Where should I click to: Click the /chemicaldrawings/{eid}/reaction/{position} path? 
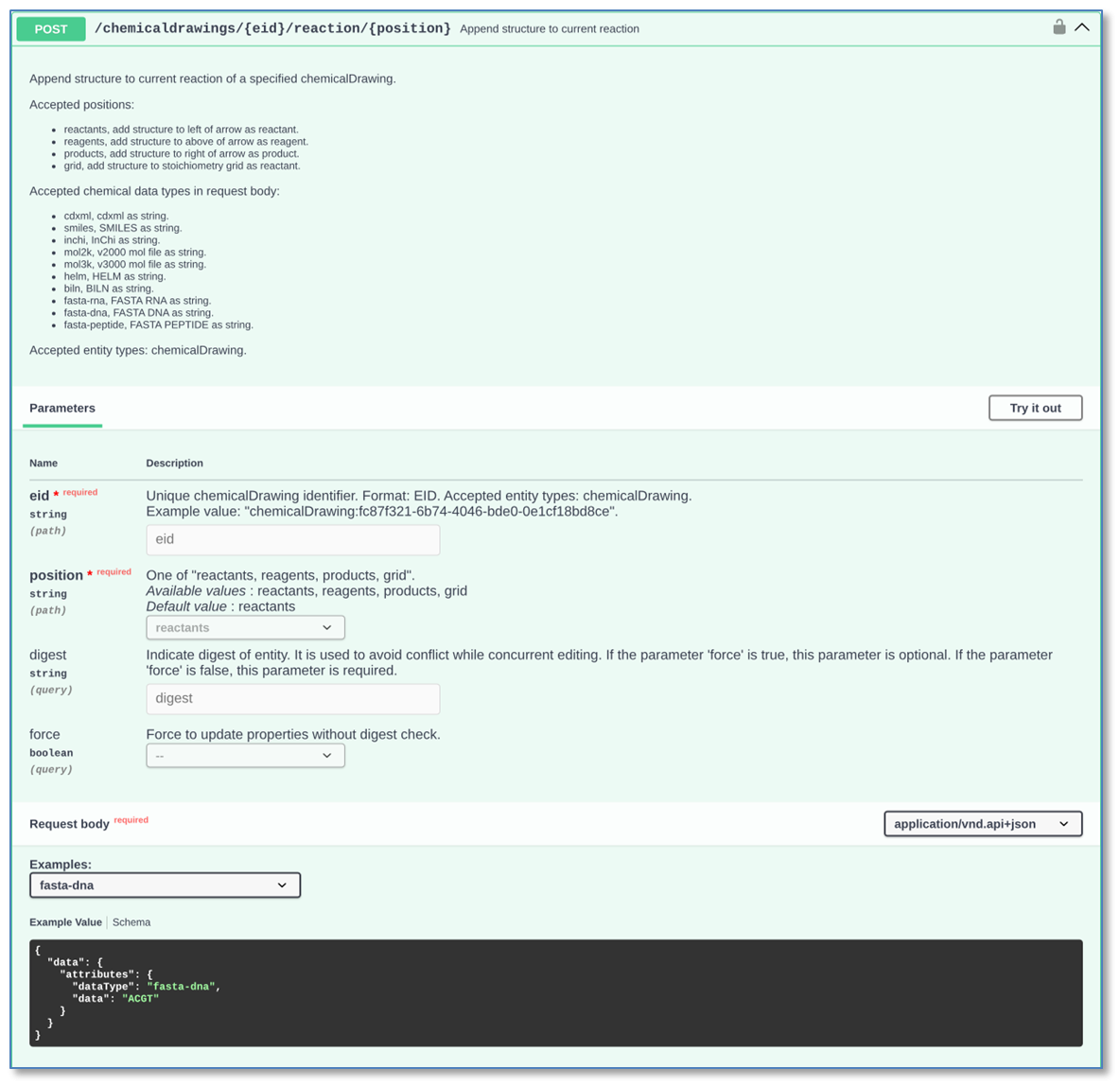click(272, 28)
